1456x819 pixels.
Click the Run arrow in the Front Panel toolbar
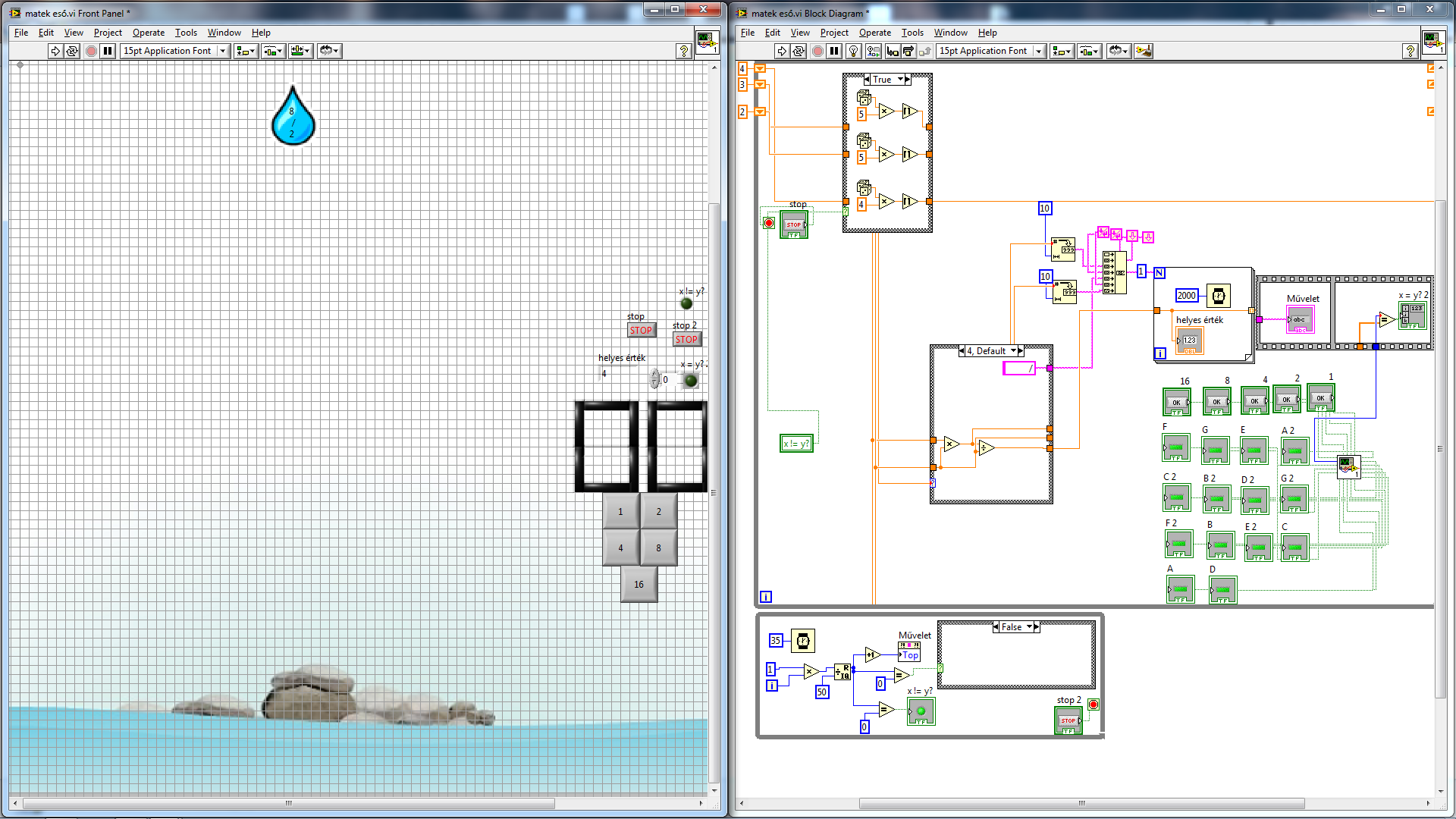pos(55,51)
